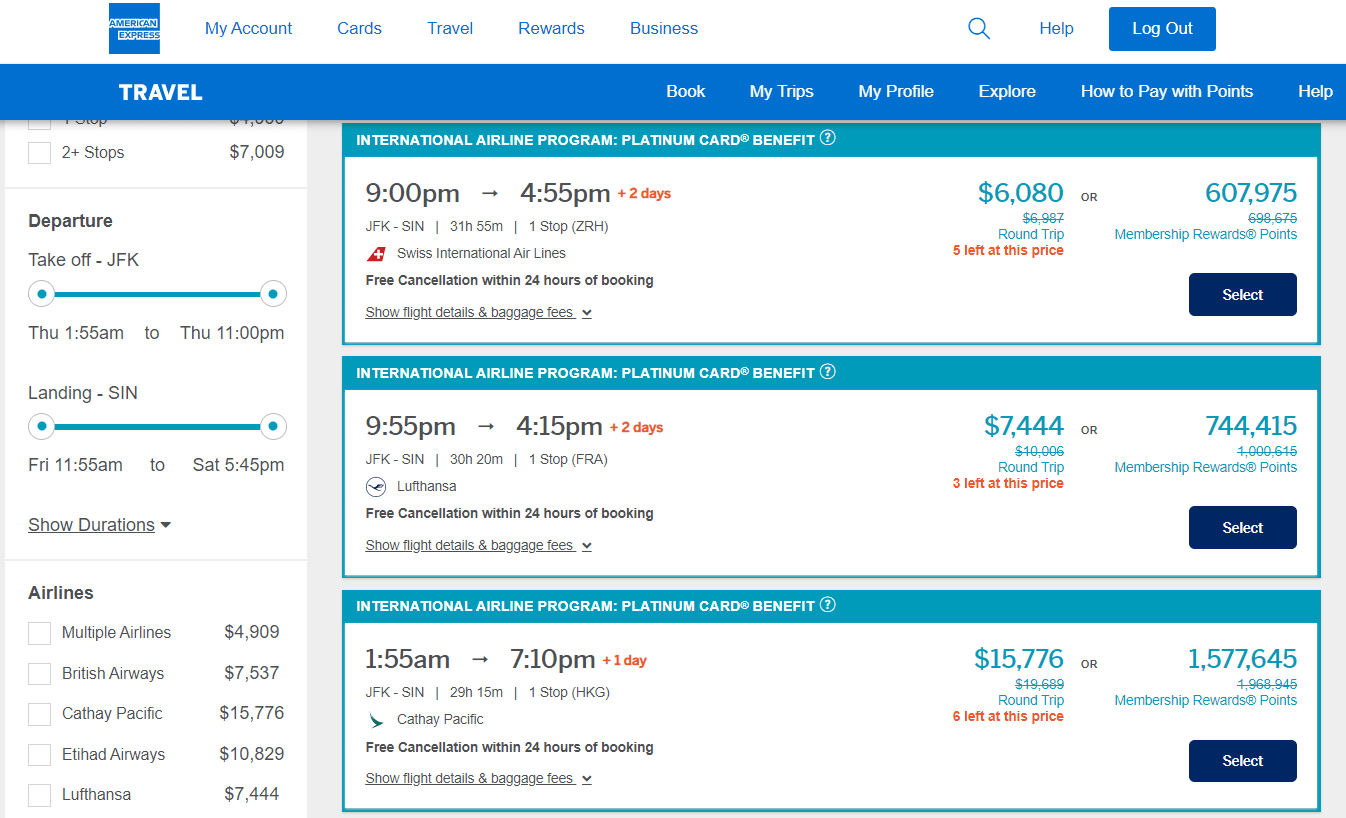Click the '1 Stop (ZRH)' text

point(567,226)
